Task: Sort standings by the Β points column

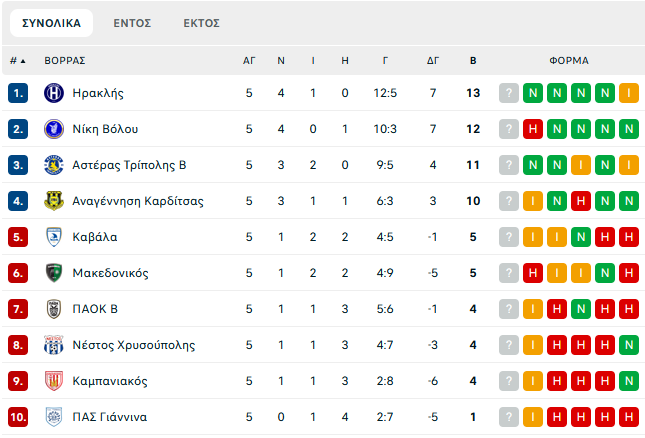Action: 473,60
